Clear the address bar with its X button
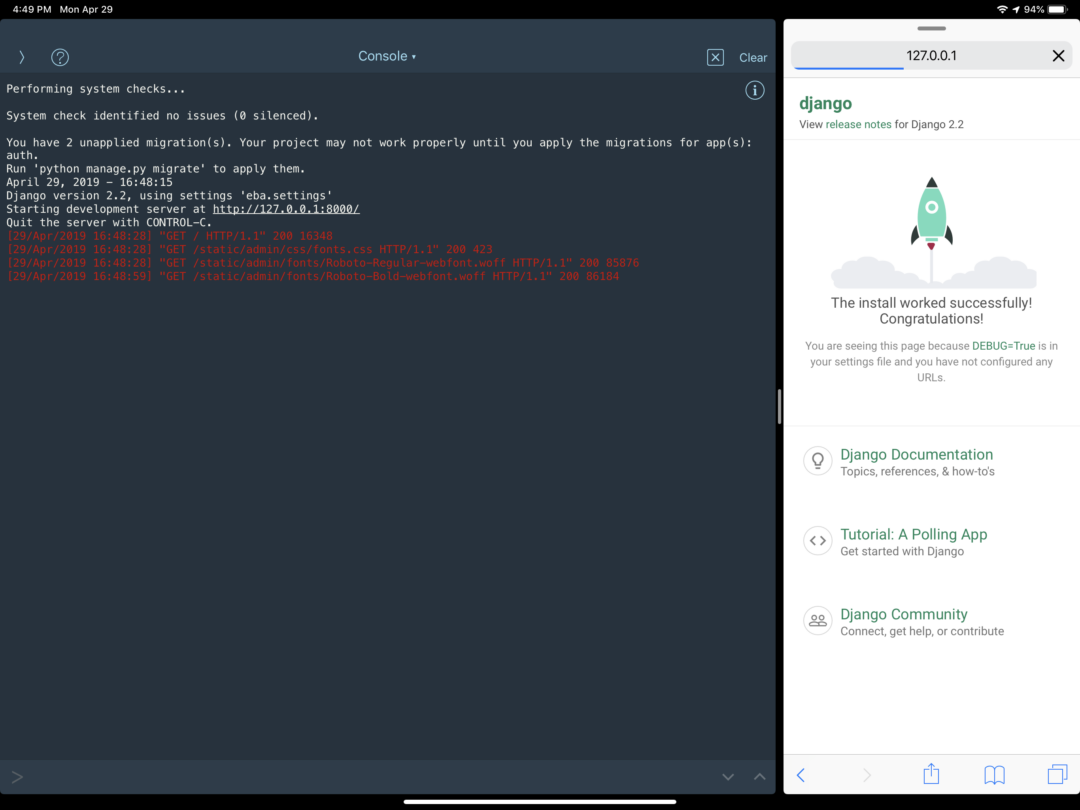1080x810 pixels. tap(1058, 55)
